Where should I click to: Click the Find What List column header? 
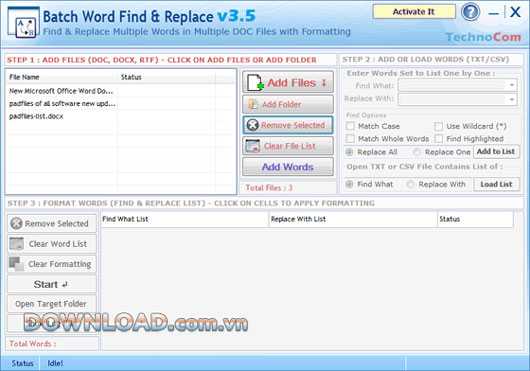pyautogui.click(x=185, y=219)
